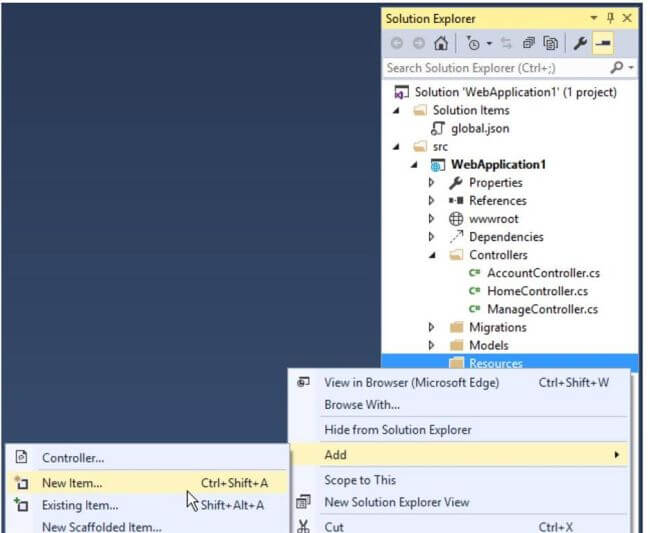Collapse the Controllers folder
Viewport: 650px width, 533px height.
point(432,255)
